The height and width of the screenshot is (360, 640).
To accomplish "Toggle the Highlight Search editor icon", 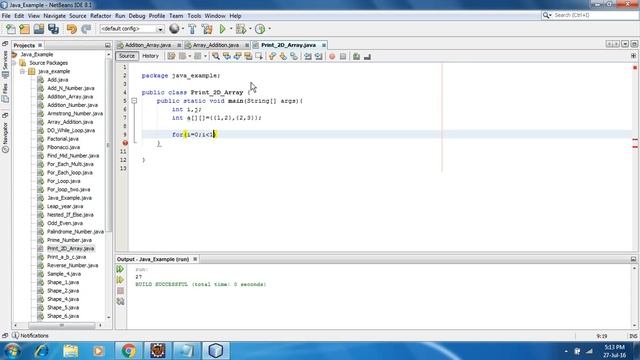I will (248, 56).
